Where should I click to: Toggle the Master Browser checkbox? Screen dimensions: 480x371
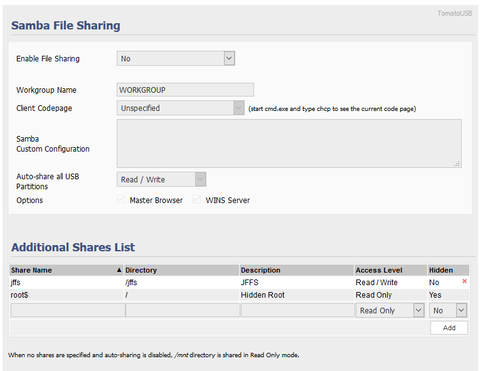pyautogui.click(x=120, y=199)
